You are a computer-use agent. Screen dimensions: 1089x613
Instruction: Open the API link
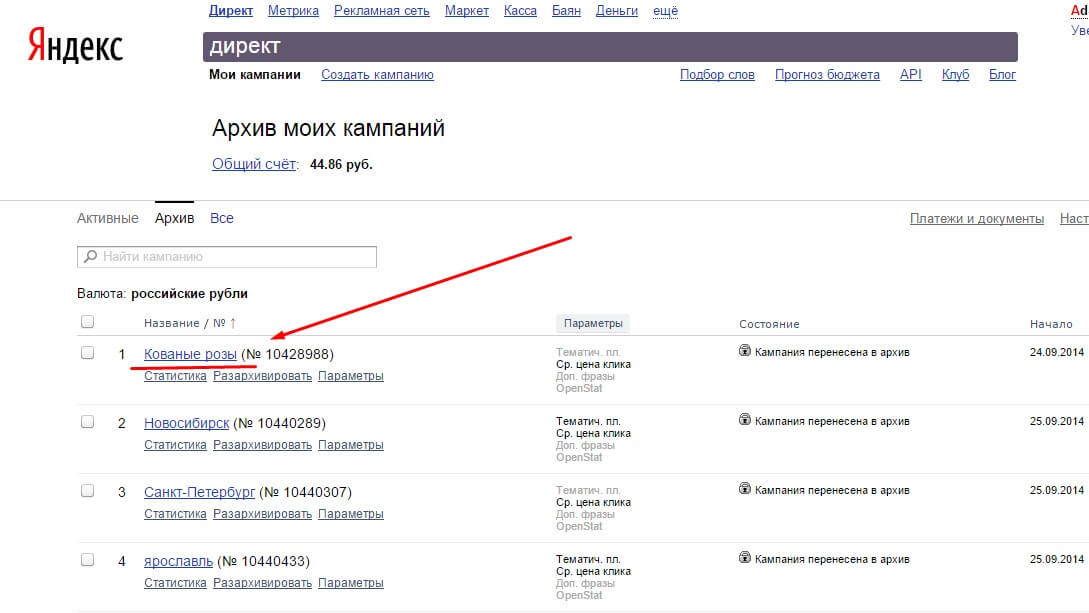(x=911, y=75)
